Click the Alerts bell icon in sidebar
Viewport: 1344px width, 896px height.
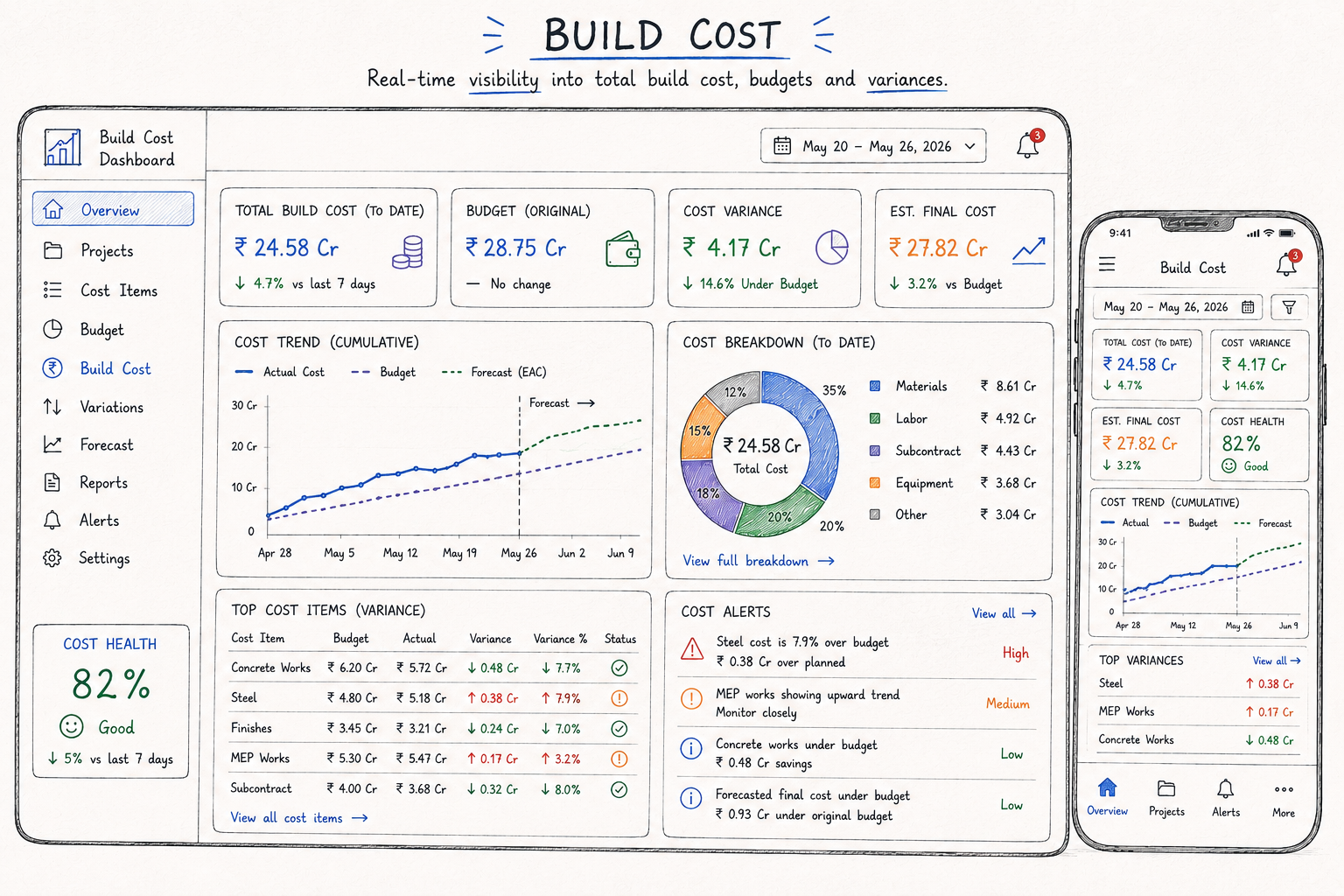point(52,520)
